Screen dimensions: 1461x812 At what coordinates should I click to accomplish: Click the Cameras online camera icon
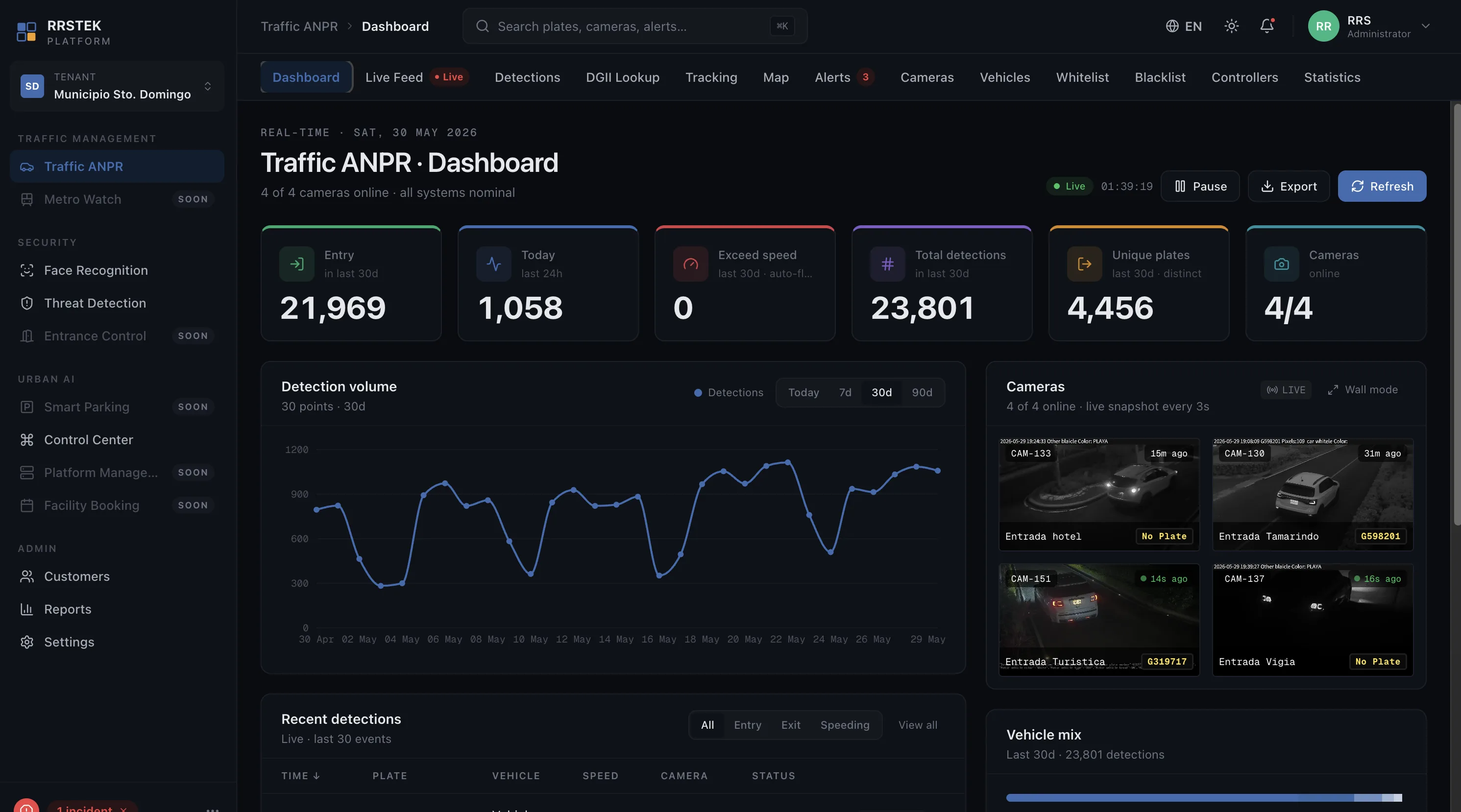point(1281,263)
